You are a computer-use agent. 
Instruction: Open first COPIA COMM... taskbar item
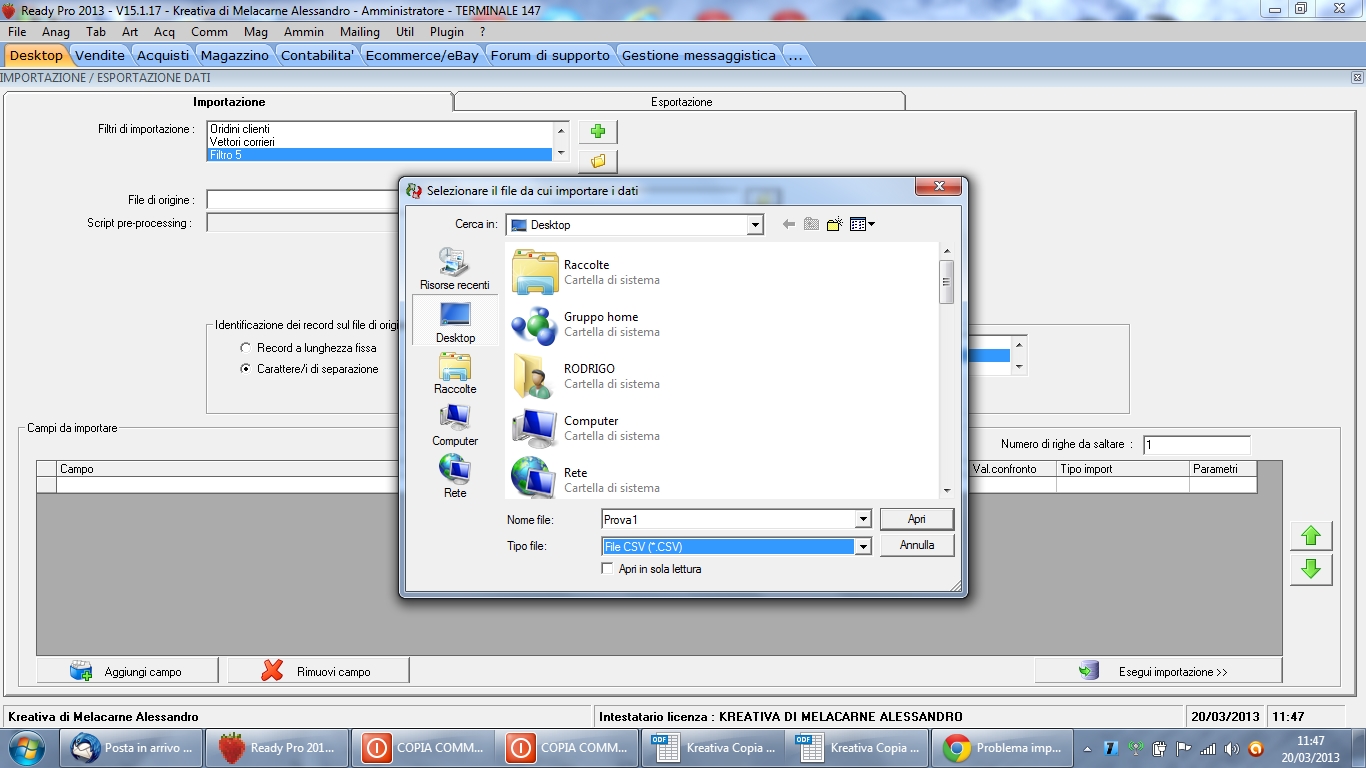[x=422, y=747]
